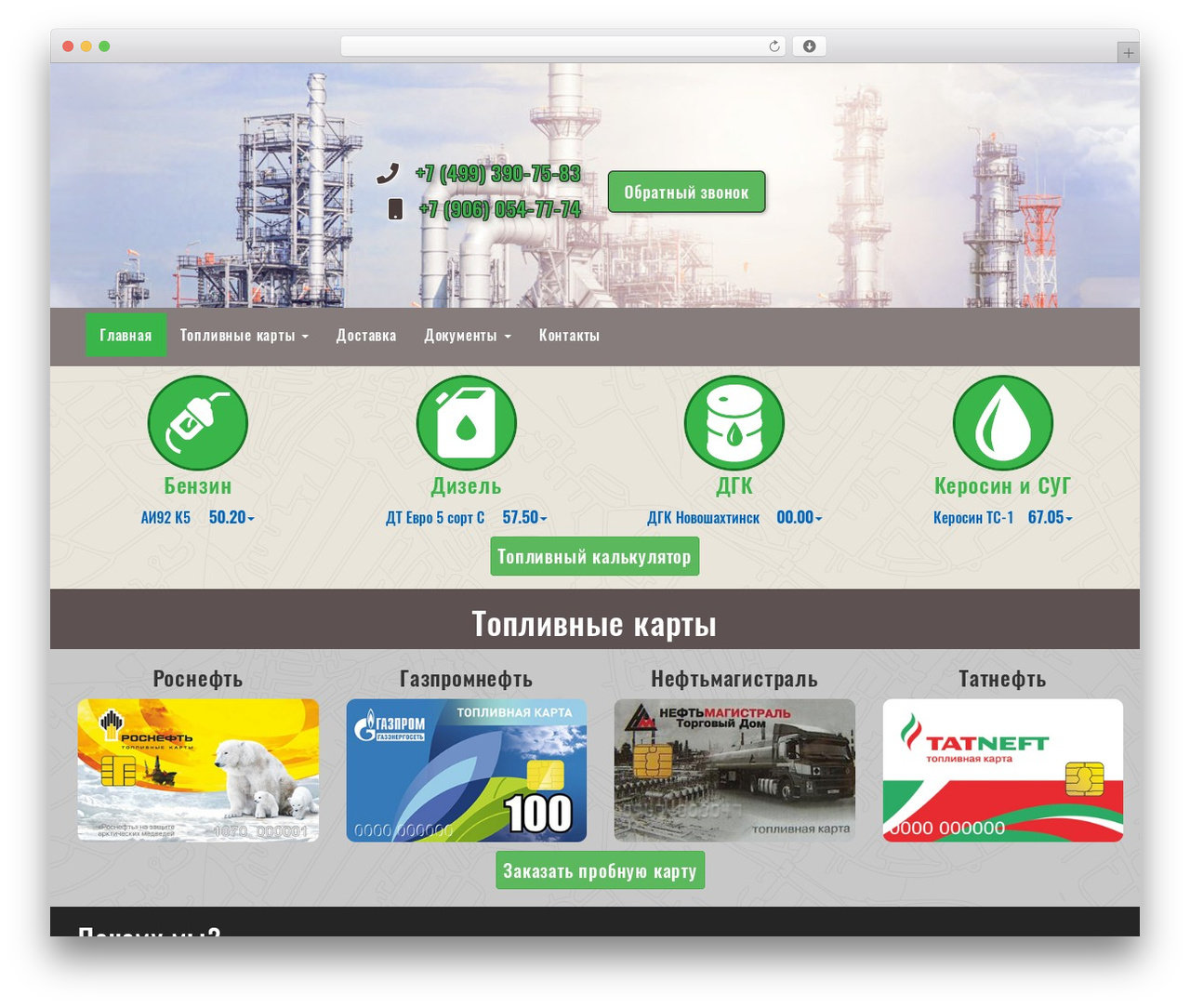Click the ДГК heading text
Viewport: 1190px width, 1008px height.
[734, 486]
